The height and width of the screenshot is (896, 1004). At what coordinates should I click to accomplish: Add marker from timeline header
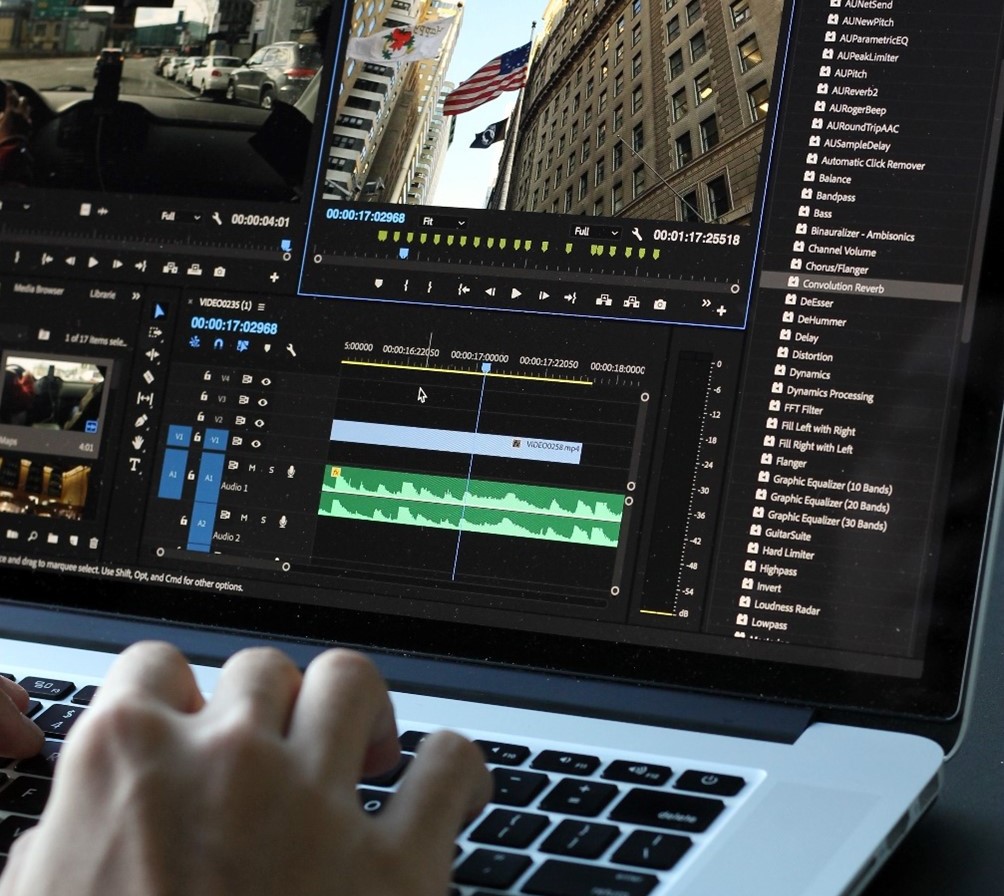267,348
